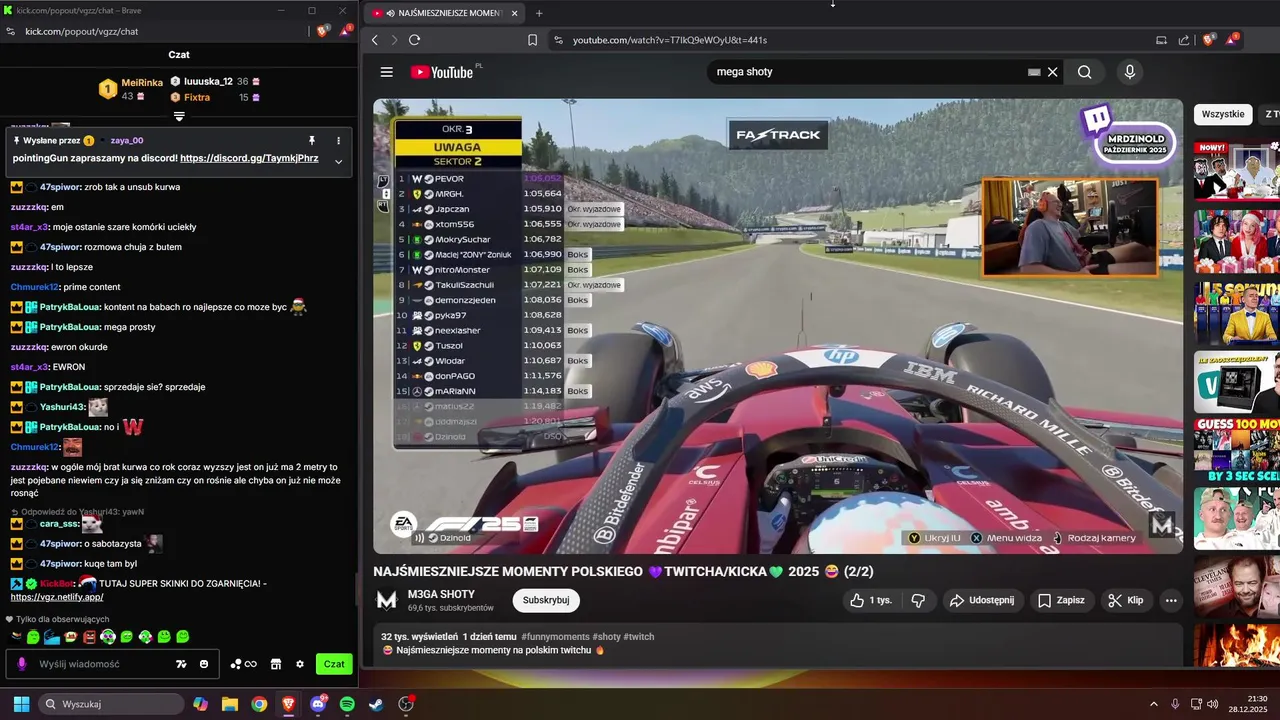Open Brave Shields in the Kick chat window
This screenshot has height=720, width=1280.
[x=322, y=31]
